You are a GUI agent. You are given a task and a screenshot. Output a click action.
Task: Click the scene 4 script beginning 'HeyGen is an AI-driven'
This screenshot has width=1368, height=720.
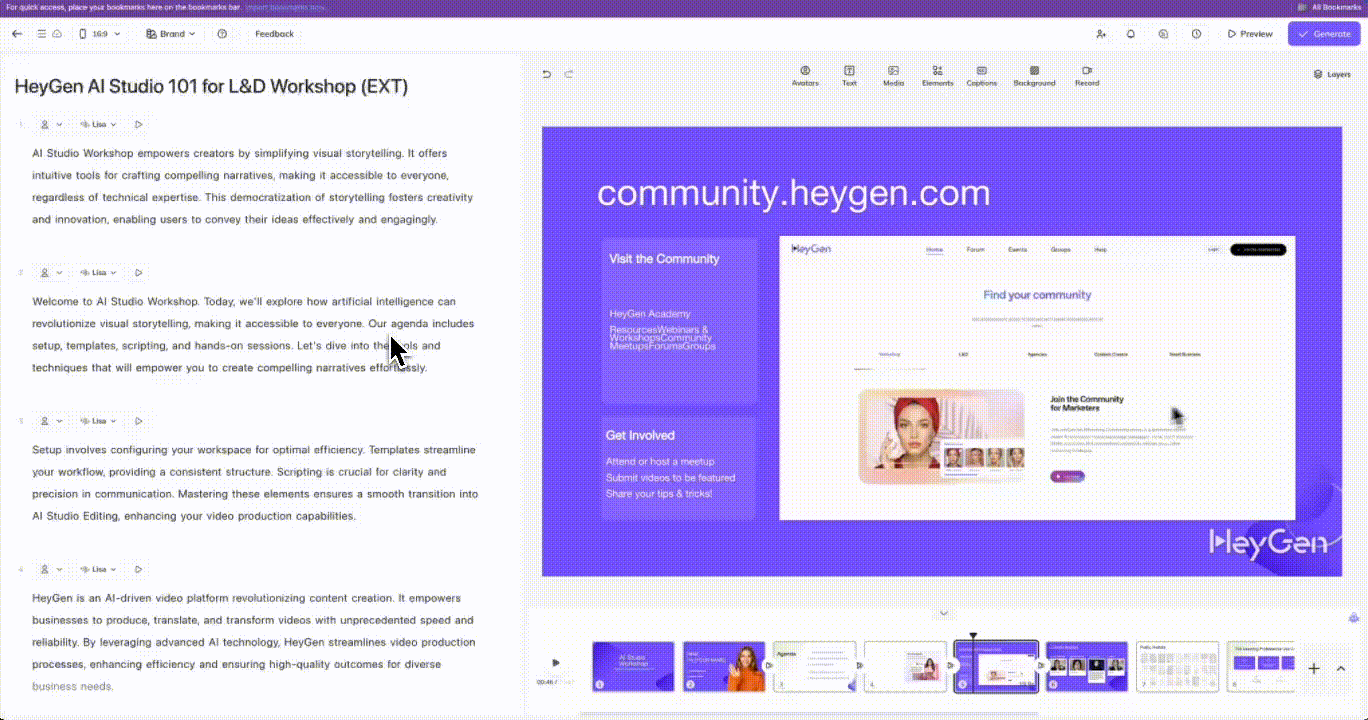253,642
